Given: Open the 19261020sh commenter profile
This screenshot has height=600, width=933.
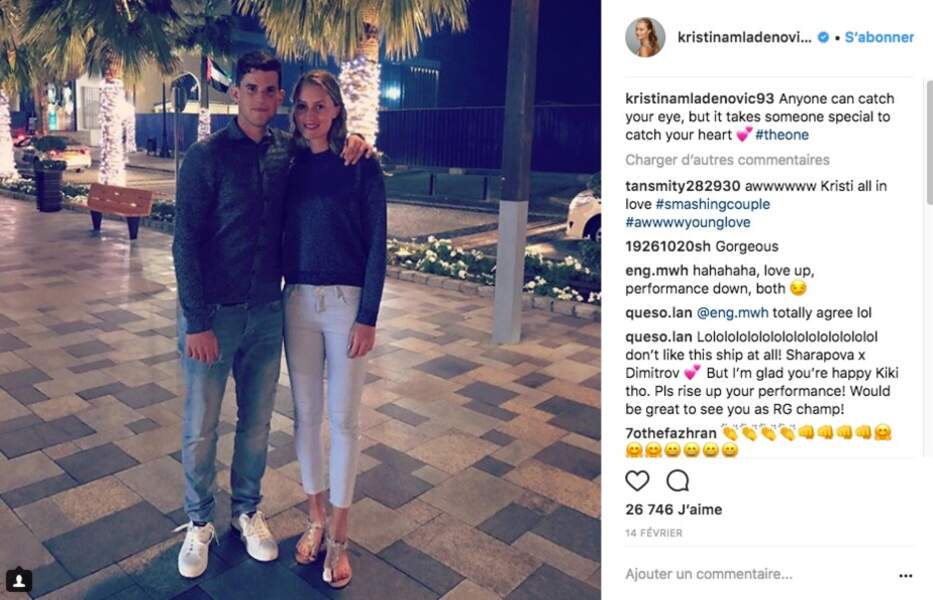Looking at the screenshot, I should [668, 246].
